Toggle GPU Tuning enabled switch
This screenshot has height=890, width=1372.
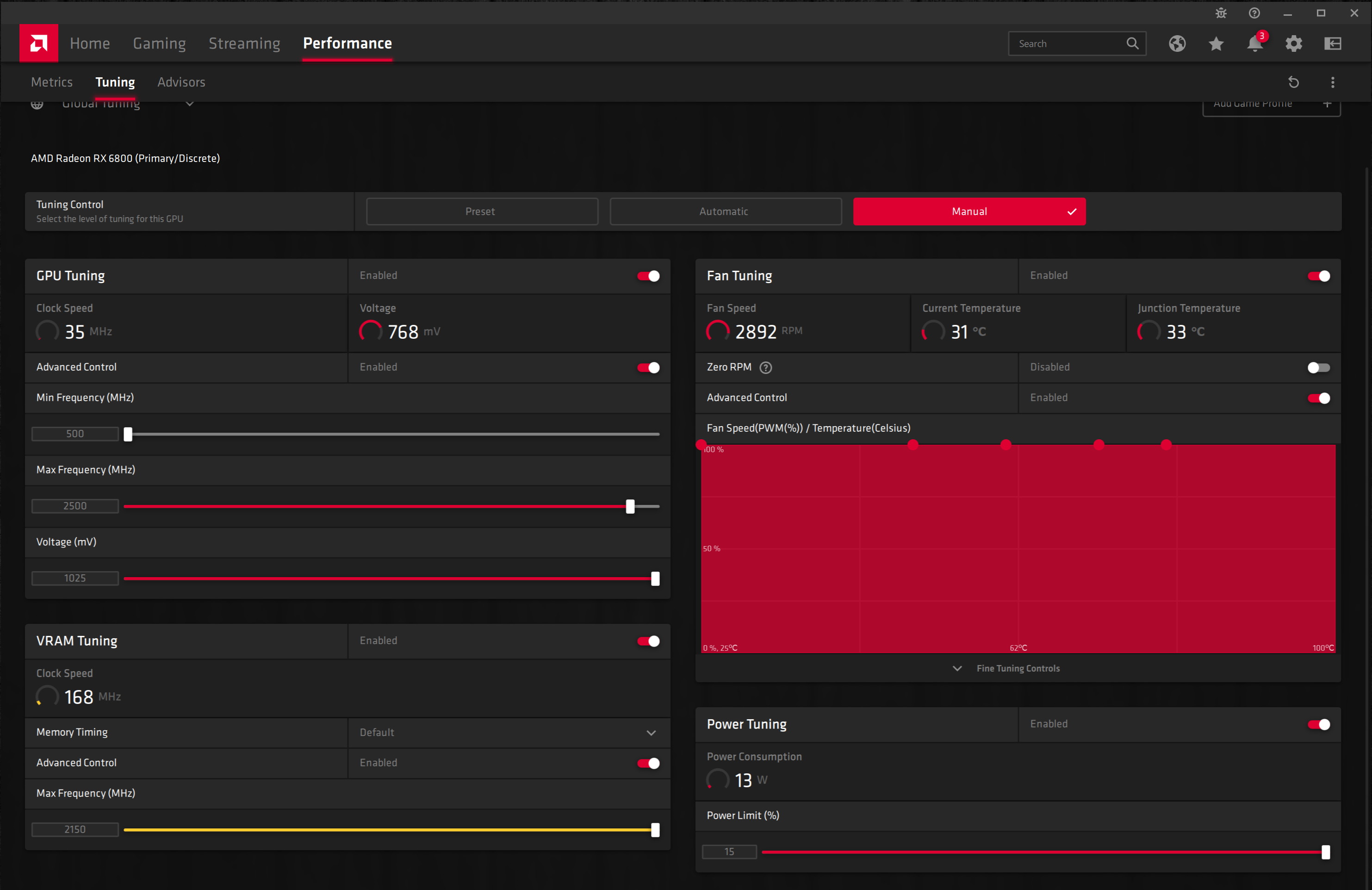pyautogui.click(x=649, y=276)
